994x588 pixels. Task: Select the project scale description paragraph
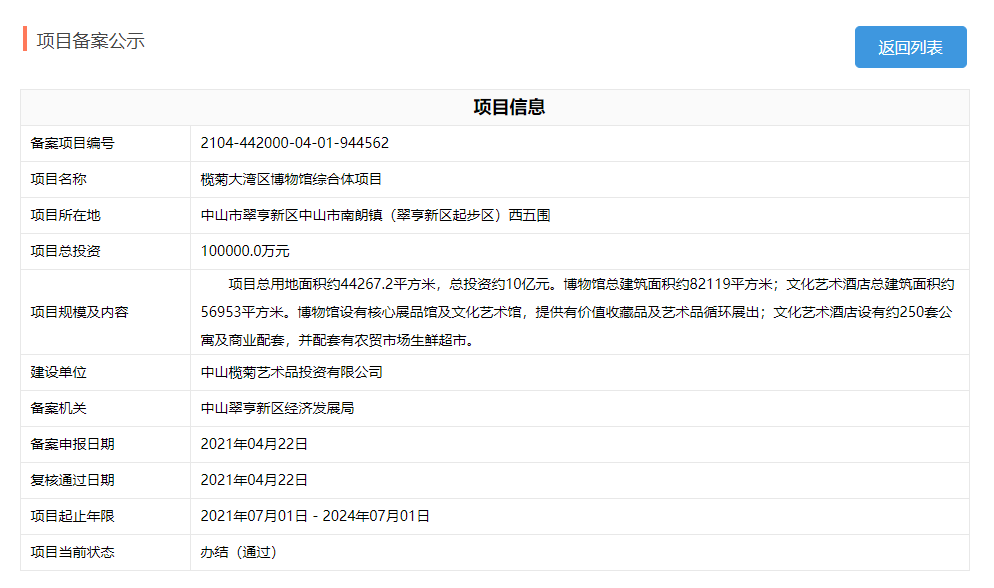pyautogui.click(x=578, y=312)
